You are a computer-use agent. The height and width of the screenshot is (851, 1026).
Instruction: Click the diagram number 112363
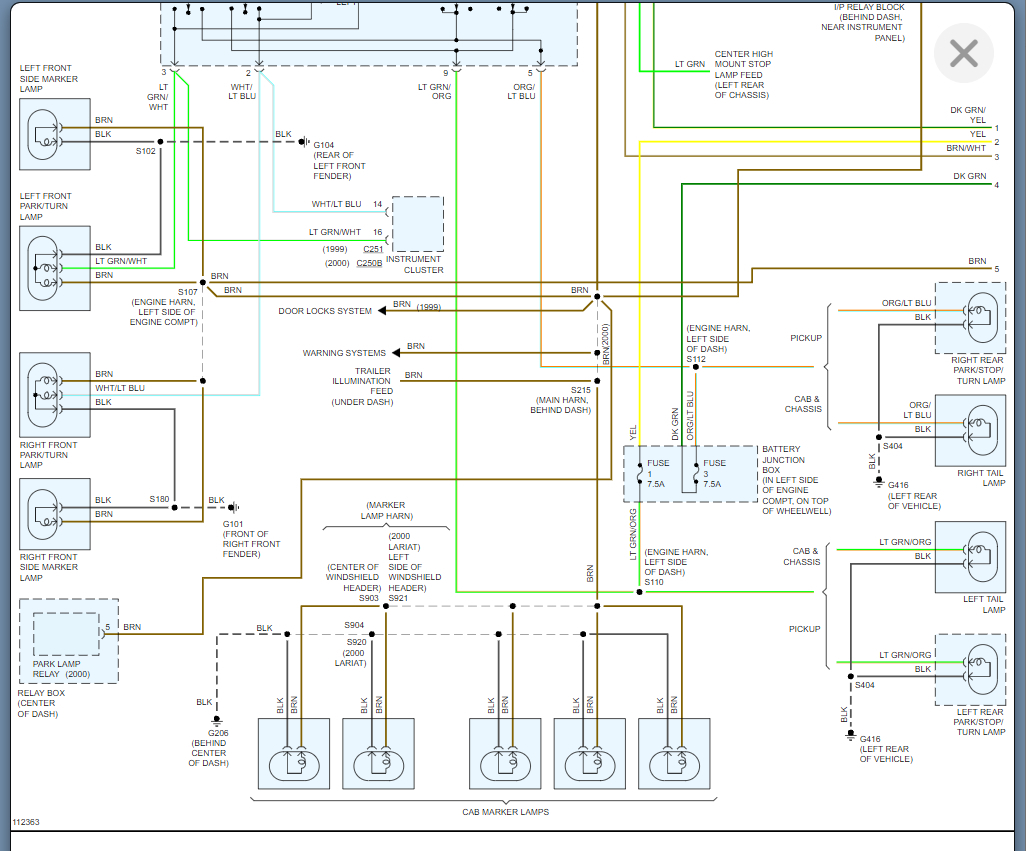[26, 822]
